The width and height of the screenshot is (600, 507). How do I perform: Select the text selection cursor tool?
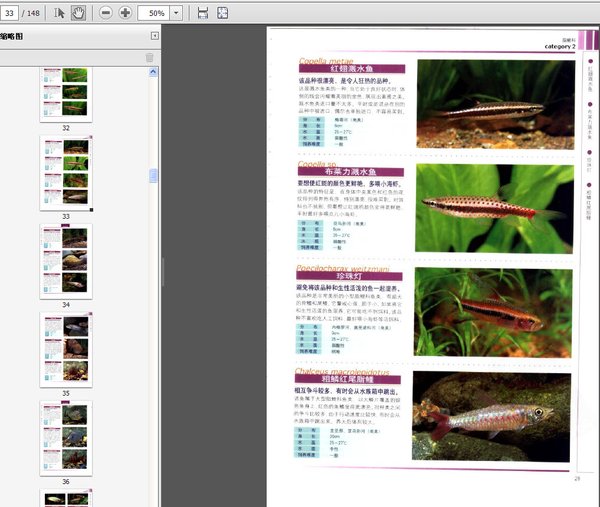click(x=59, y=13)
